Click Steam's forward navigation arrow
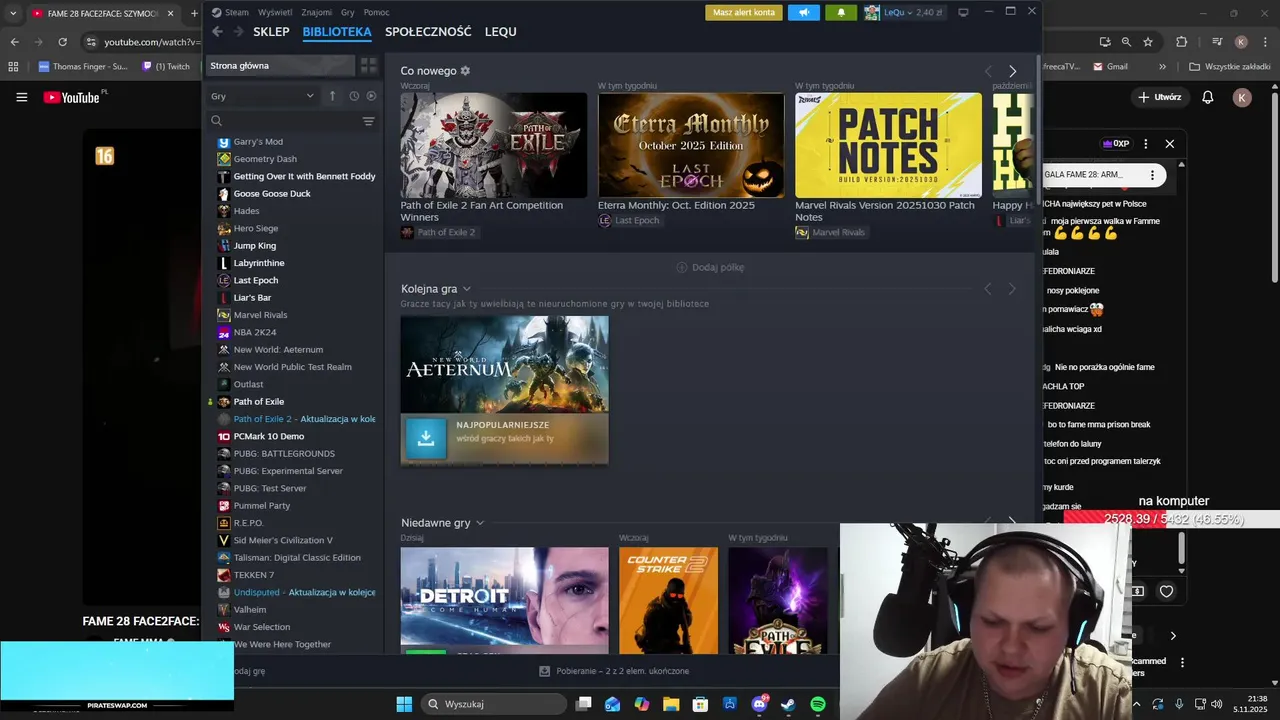 click(x=238, y=32)
